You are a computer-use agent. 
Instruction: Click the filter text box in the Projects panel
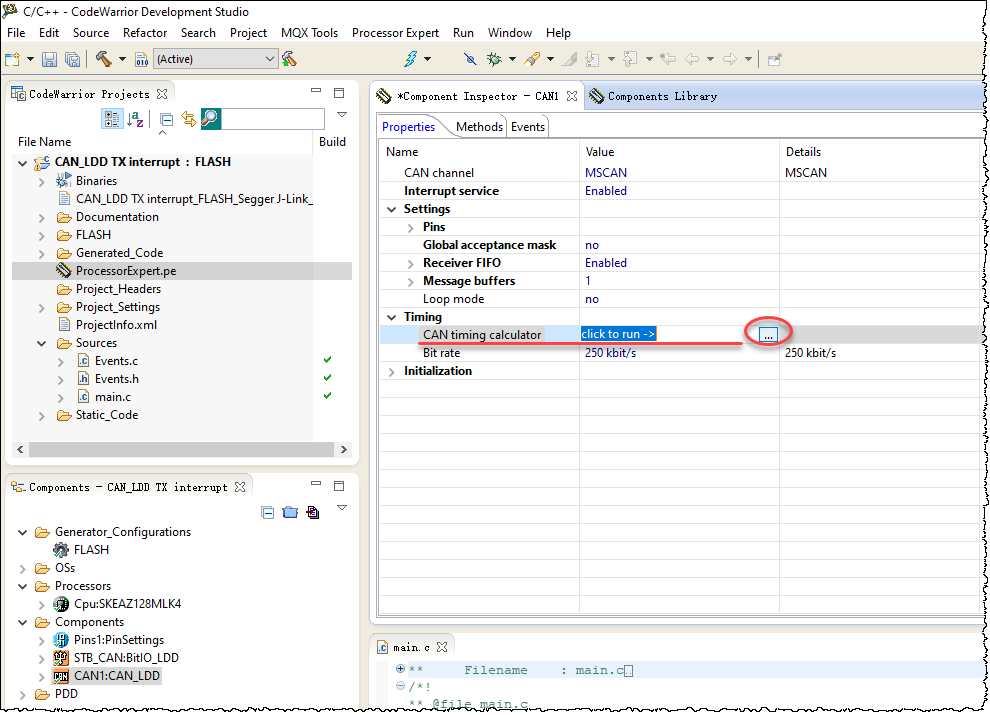point(273,119)
